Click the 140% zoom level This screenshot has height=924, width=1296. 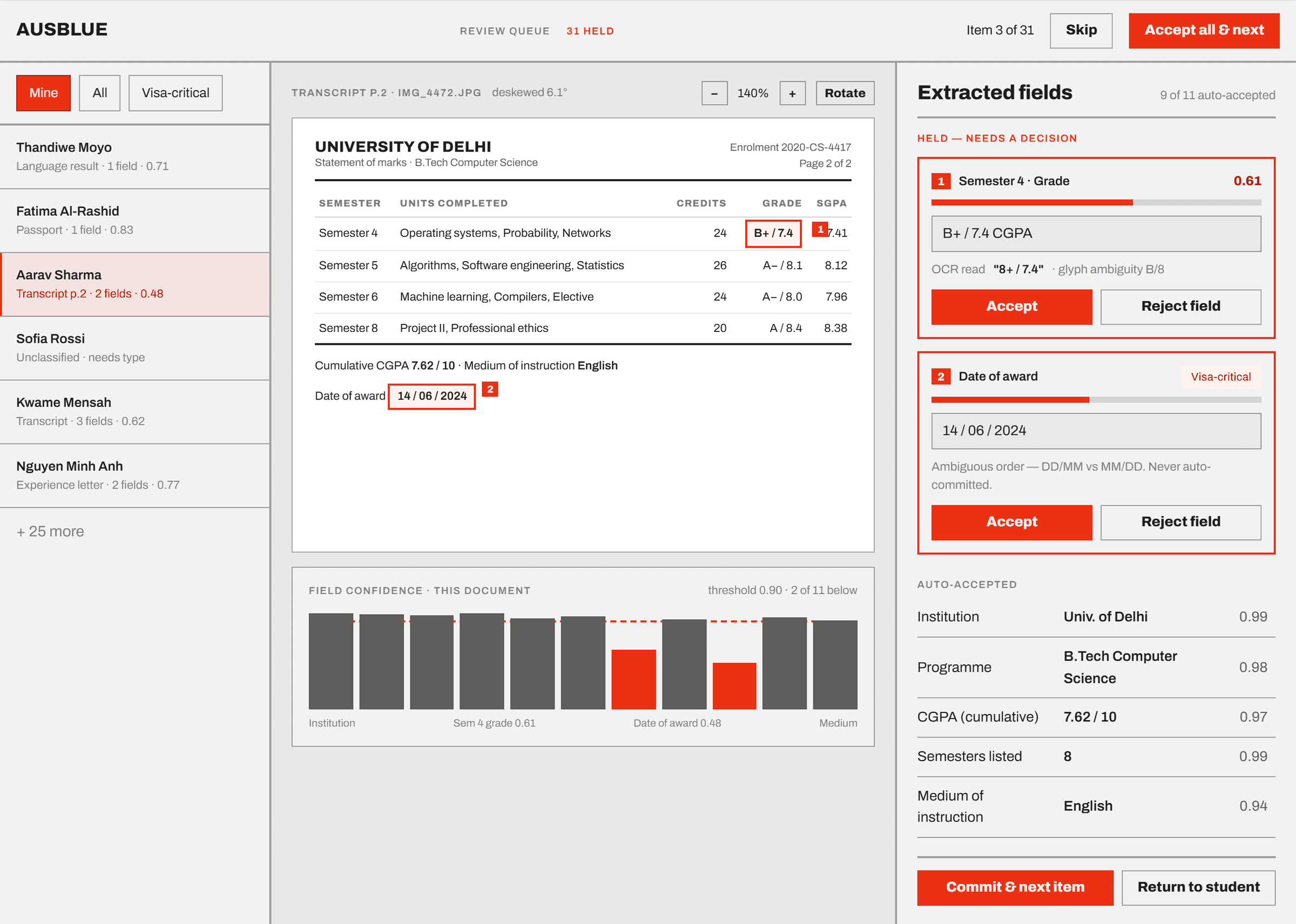pyautogui.click(x=752, y=93)
